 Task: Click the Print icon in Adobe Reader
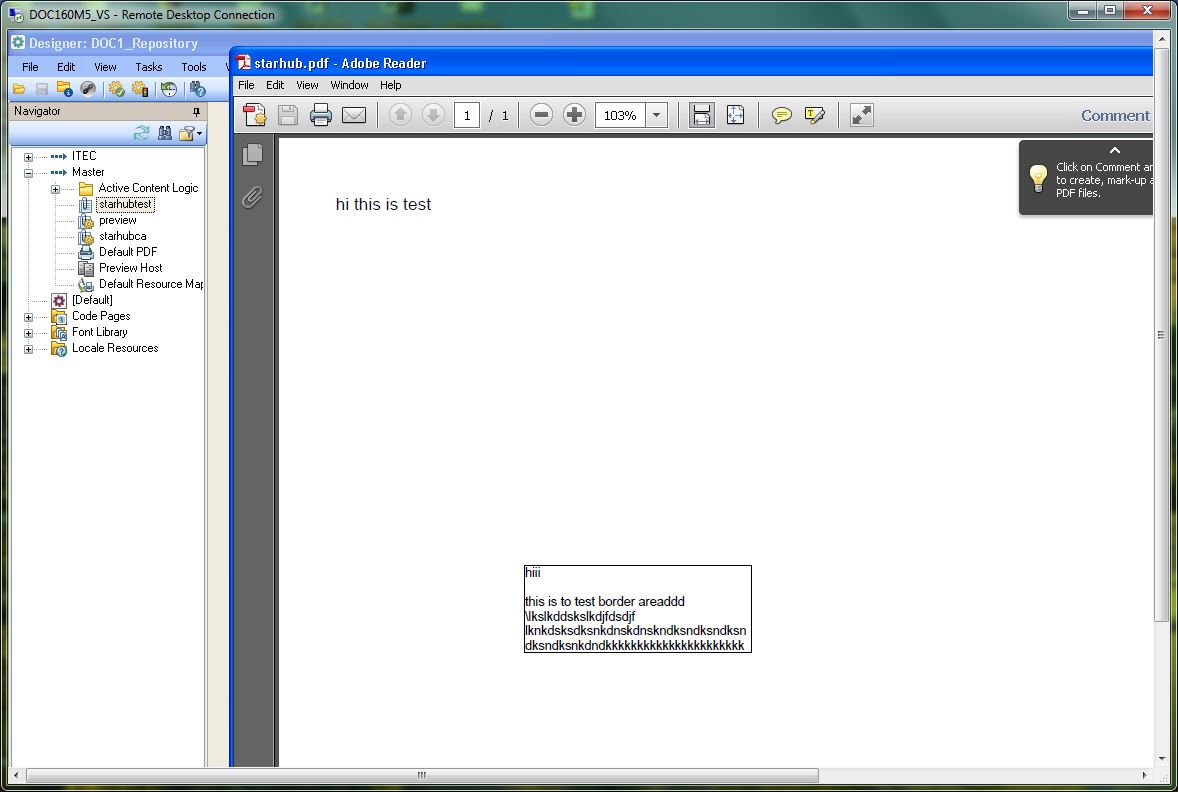pyautogui.click(x=320, y=114)
